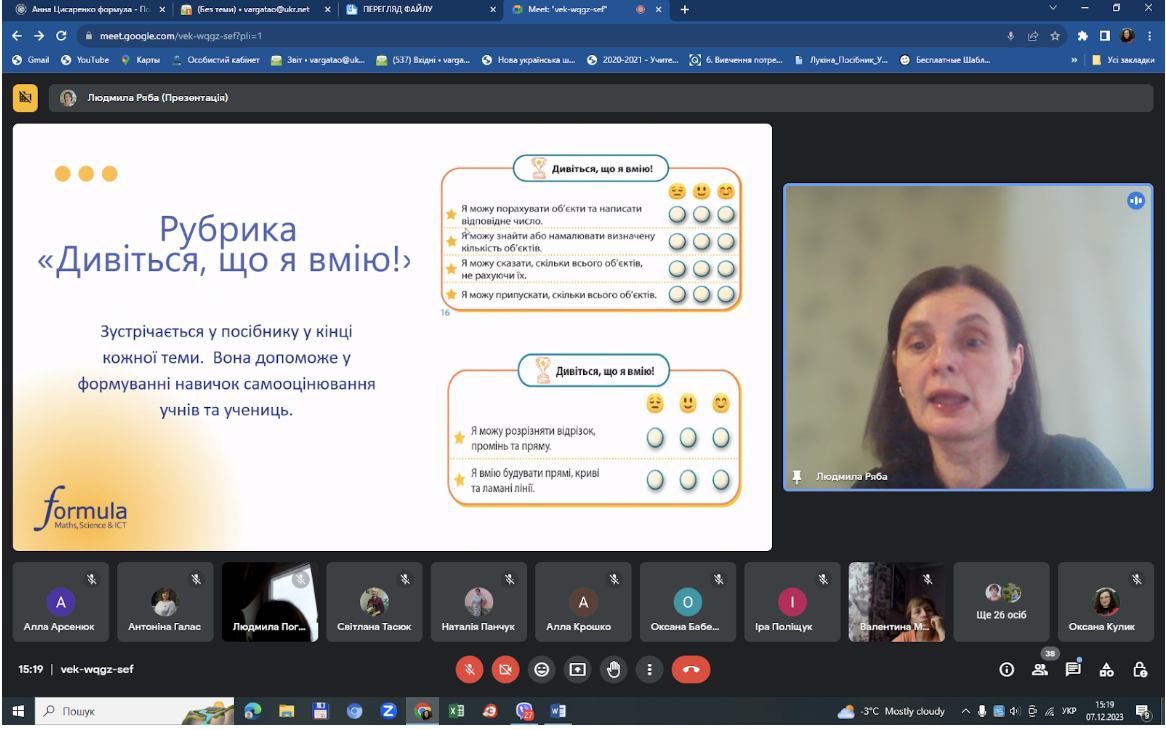Open more options three-dot menu
Viewport: 1166px width, 730px height.
[x=649, y=670]
